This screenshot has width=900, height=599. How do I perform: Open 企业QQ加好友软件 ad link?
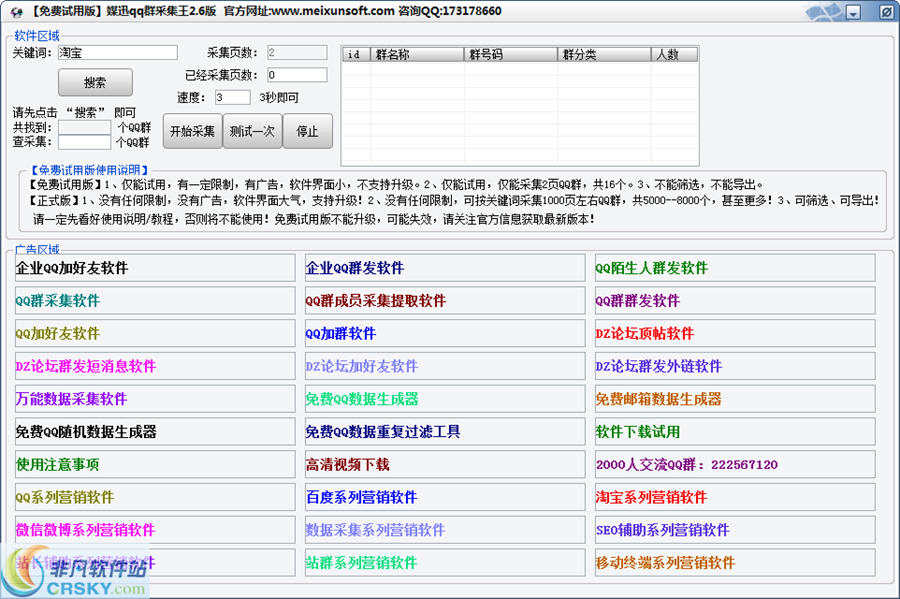[155, 268]
